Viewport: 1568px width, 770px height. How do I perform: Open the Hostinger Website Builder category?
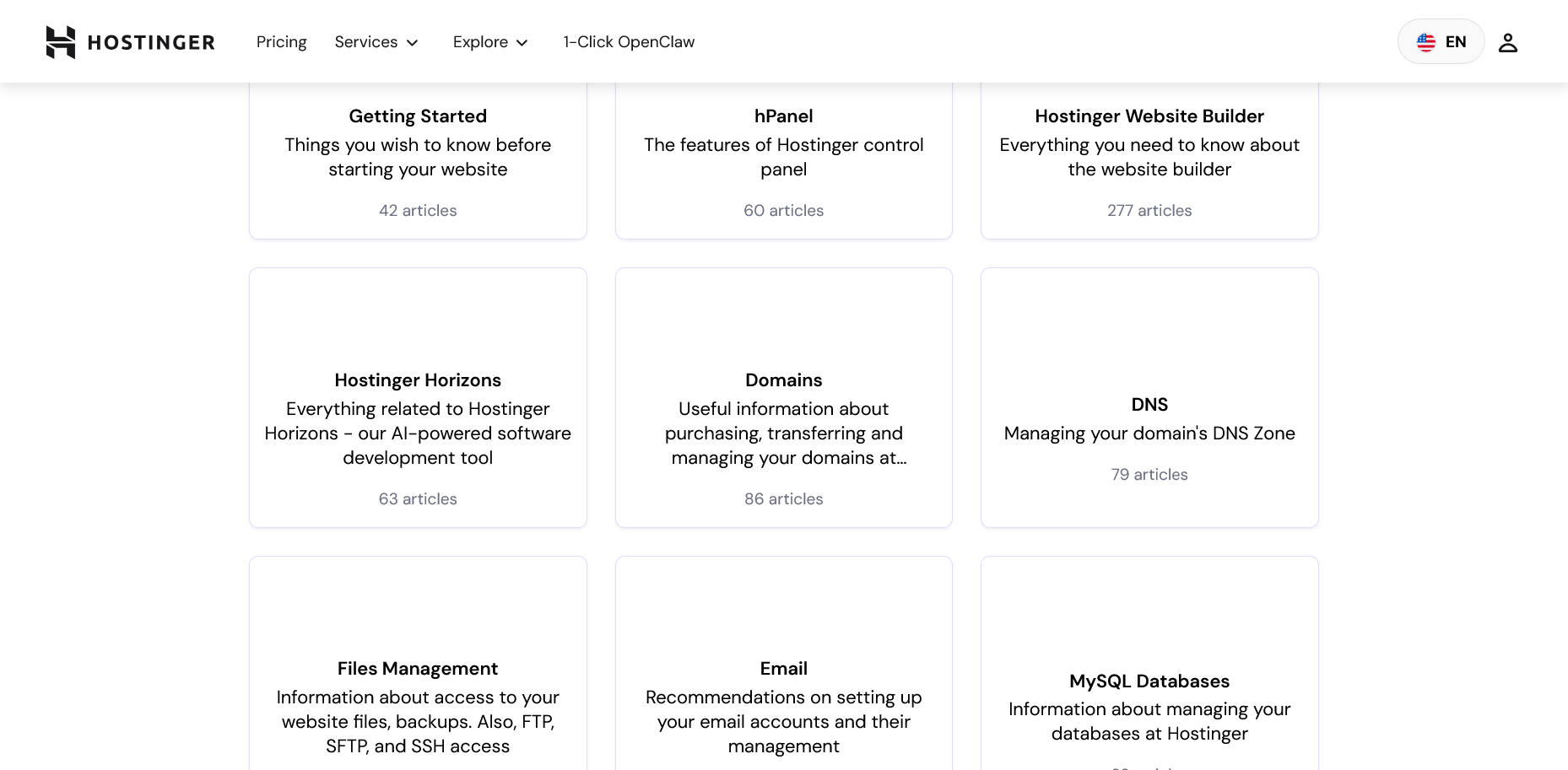point(1149,116)
